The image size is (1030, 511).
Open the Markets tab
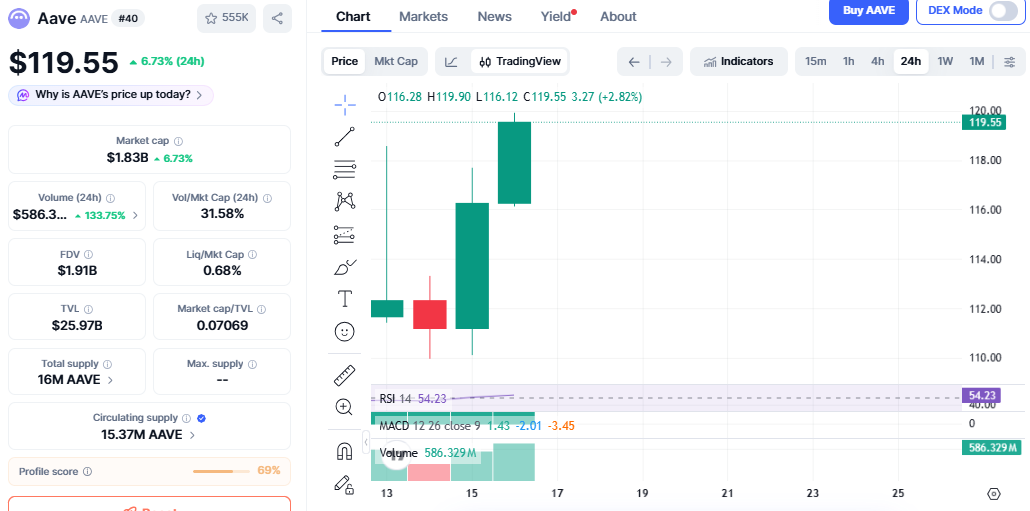(x=424, y=17)
